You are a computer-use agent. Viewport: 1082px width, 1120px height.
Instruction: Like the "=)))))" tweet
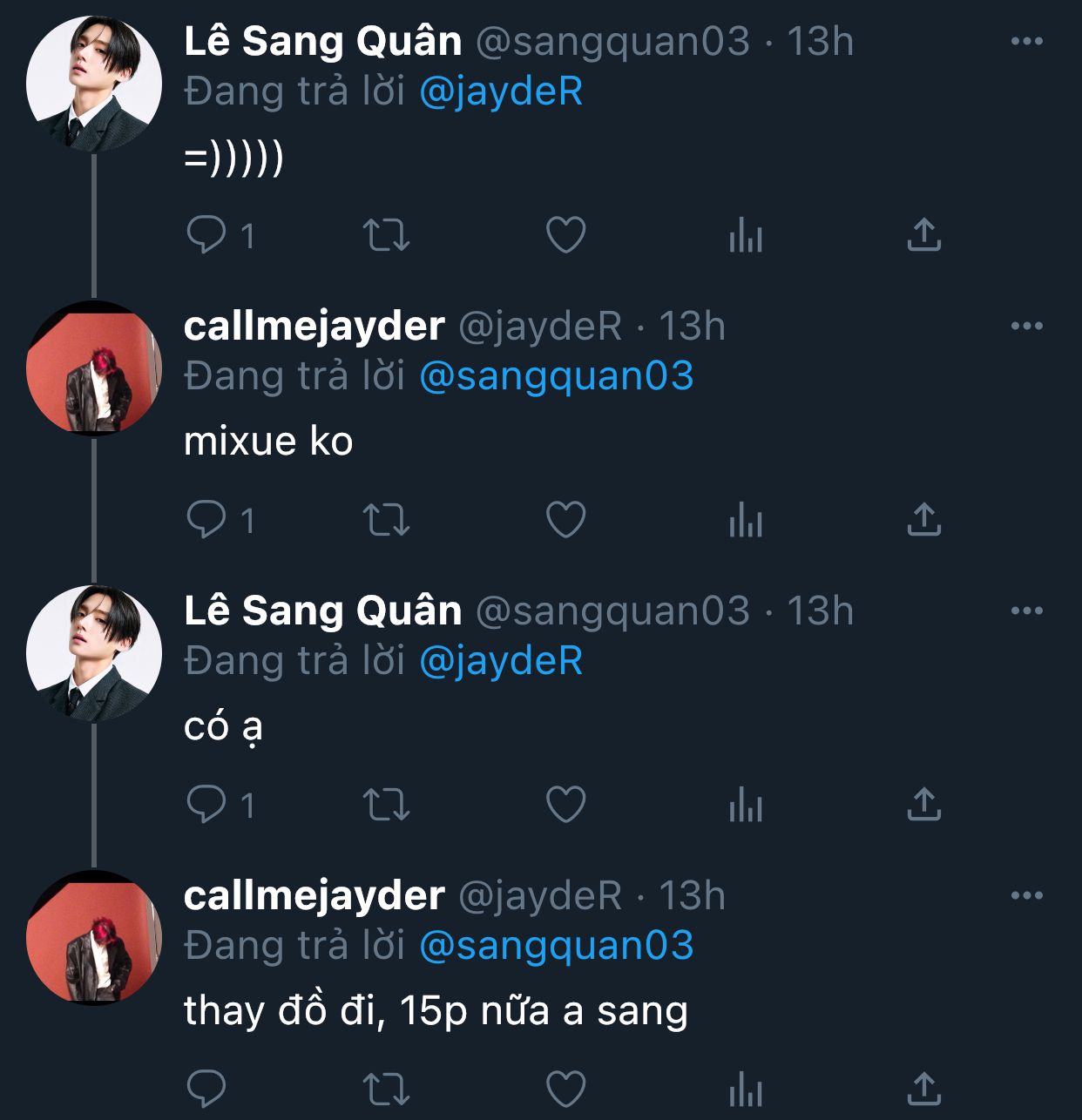coord(565,234)
